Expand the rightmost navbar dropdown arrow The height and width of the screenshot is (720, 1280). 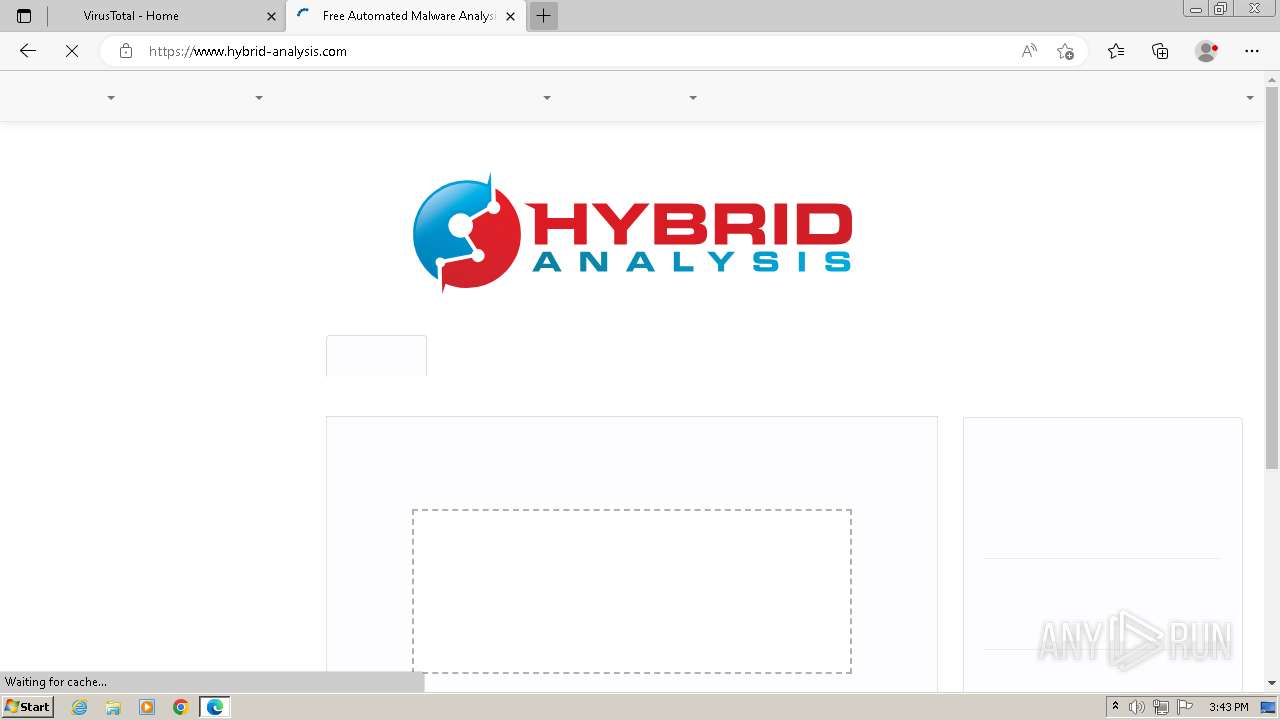click(x=1250, y=98)
